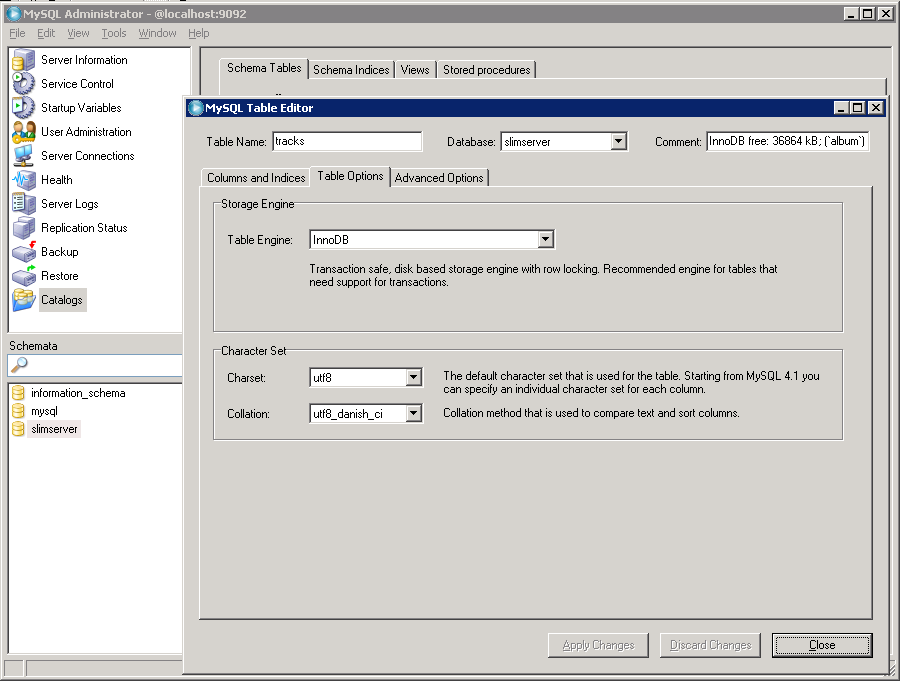
Task: Switch to Columns and Indices tab
Action: click(256, 178)
